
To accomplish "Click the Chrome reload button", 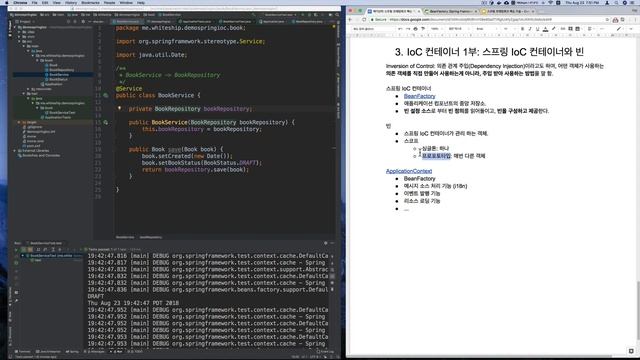I will 364,20.
